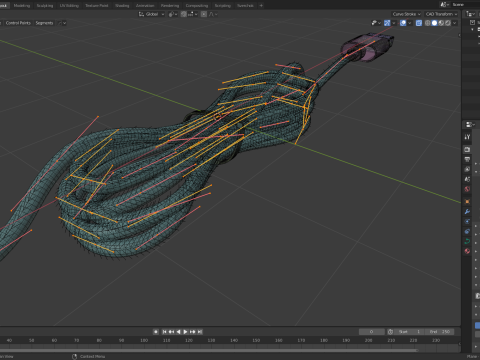Open the snapping options dropdown
480x360 pixels.
(x=193, y=14)
